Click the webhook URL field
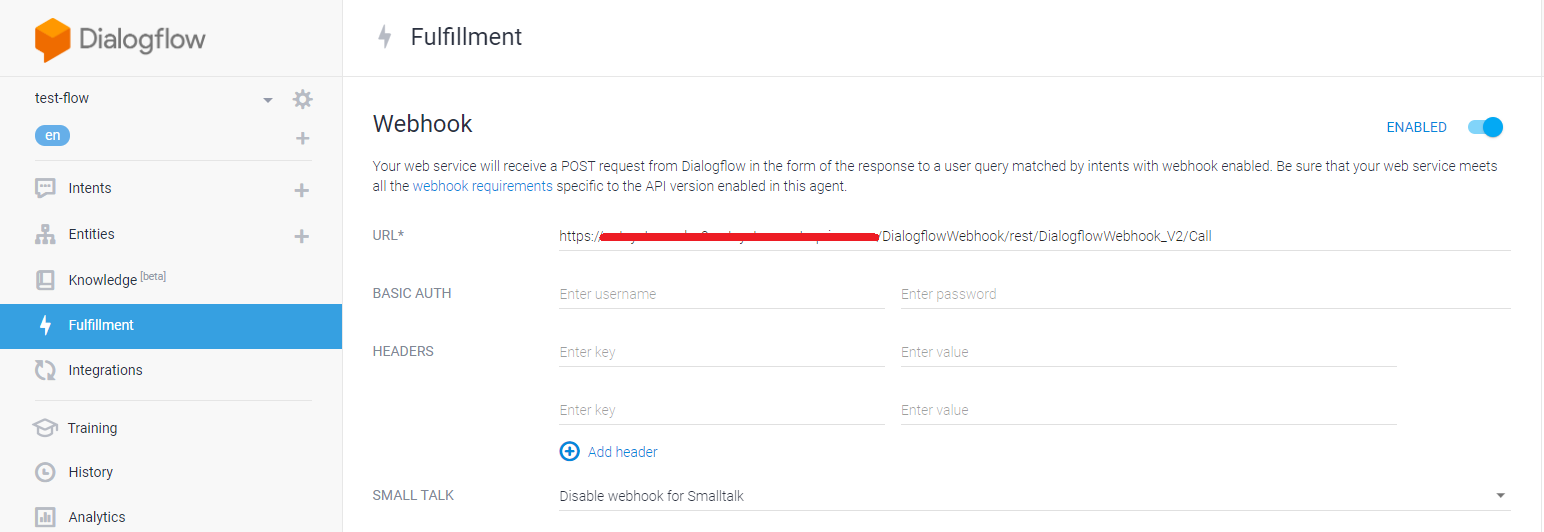This screenshot has height=532, width=1544. (x=1034, y=236)
